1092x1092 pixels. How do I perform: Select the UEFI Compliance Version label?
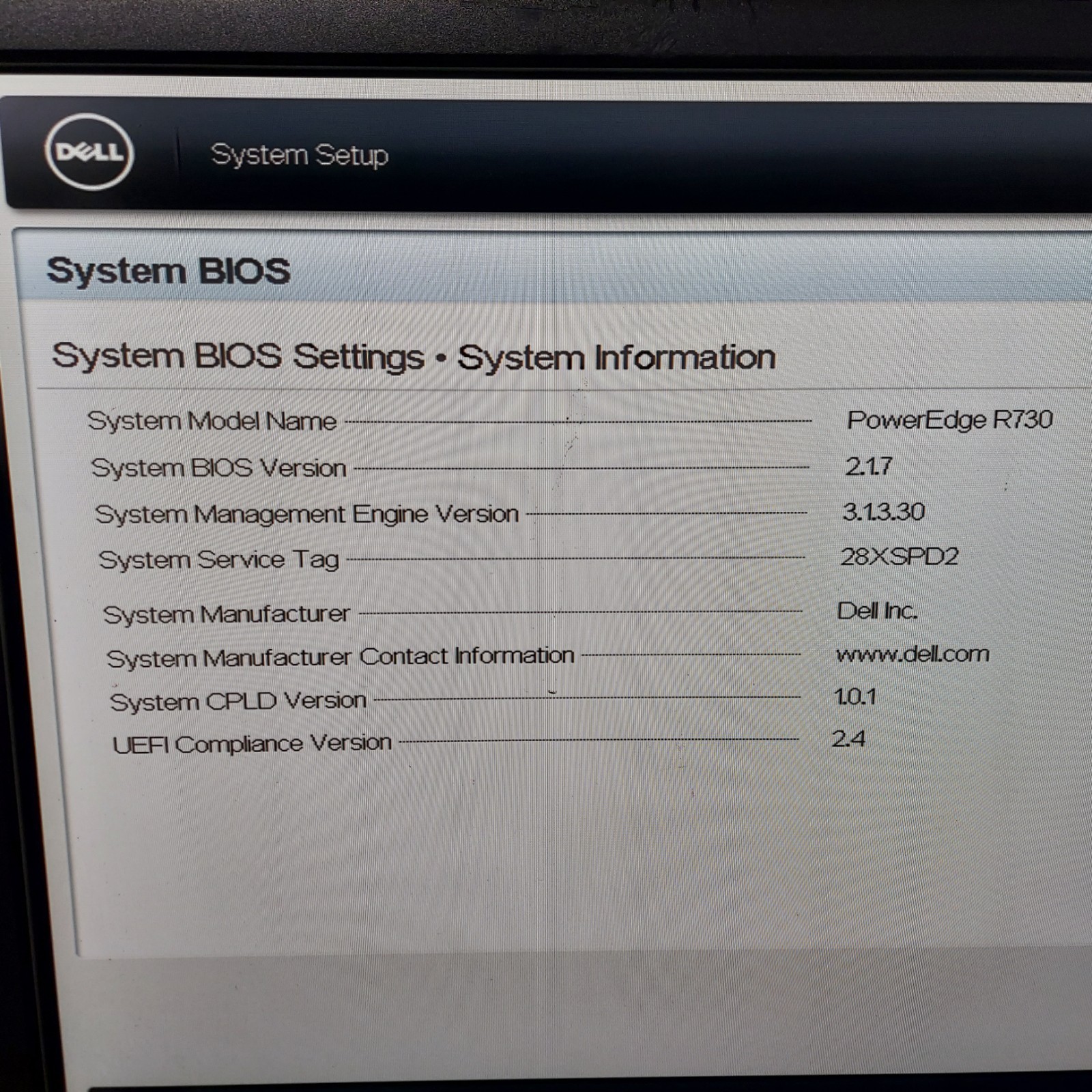pos(253,743)
